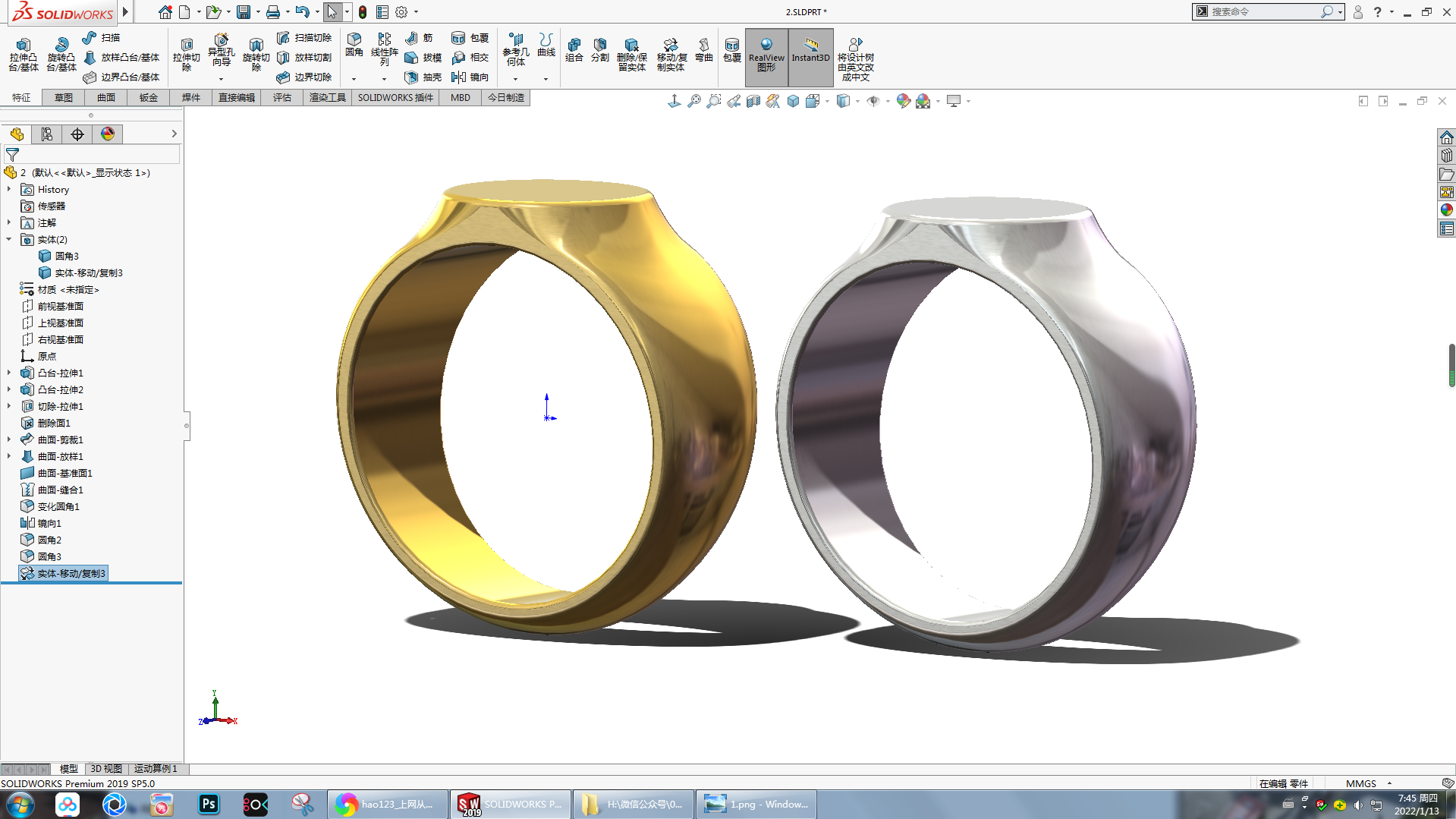Open the Edit Appearance color sphere icon
This screenshot has width=1456, height=819.
(903, 101)
